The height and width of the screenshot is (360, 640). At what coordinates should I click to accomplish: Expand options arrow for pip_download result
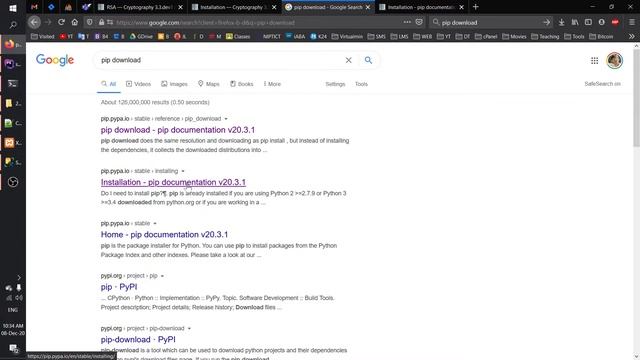click(x=226, y=119)
